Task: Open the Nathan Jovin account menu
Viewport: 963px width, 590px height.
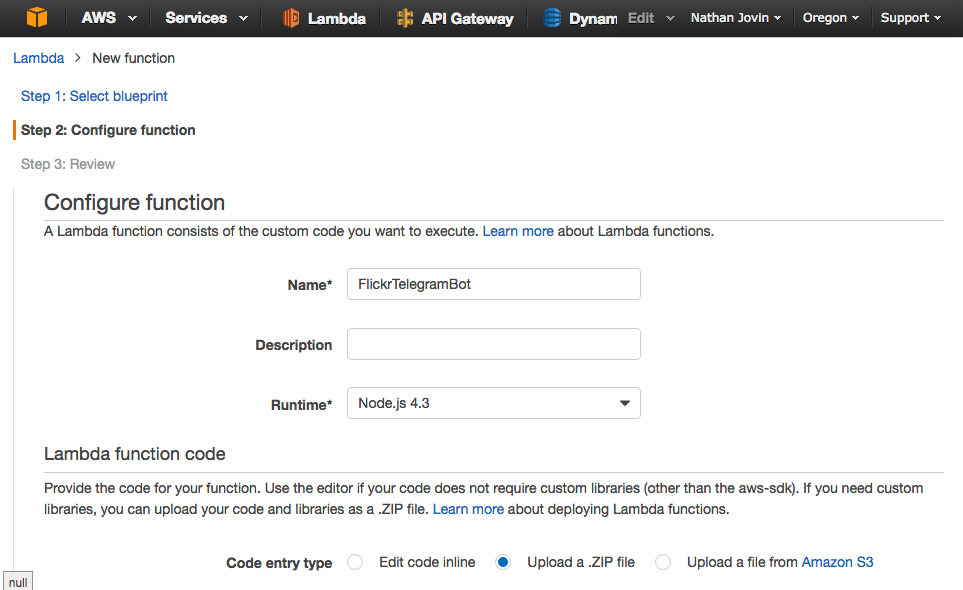Action: [x=736, y=18]
